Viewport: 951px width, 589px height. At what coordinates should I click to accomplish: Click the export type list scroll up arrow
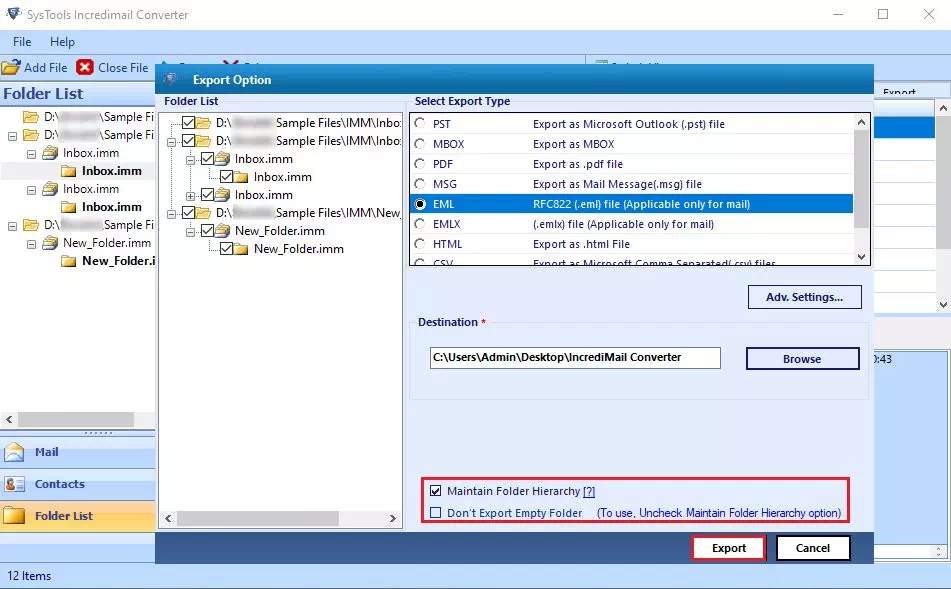(861, 123)
